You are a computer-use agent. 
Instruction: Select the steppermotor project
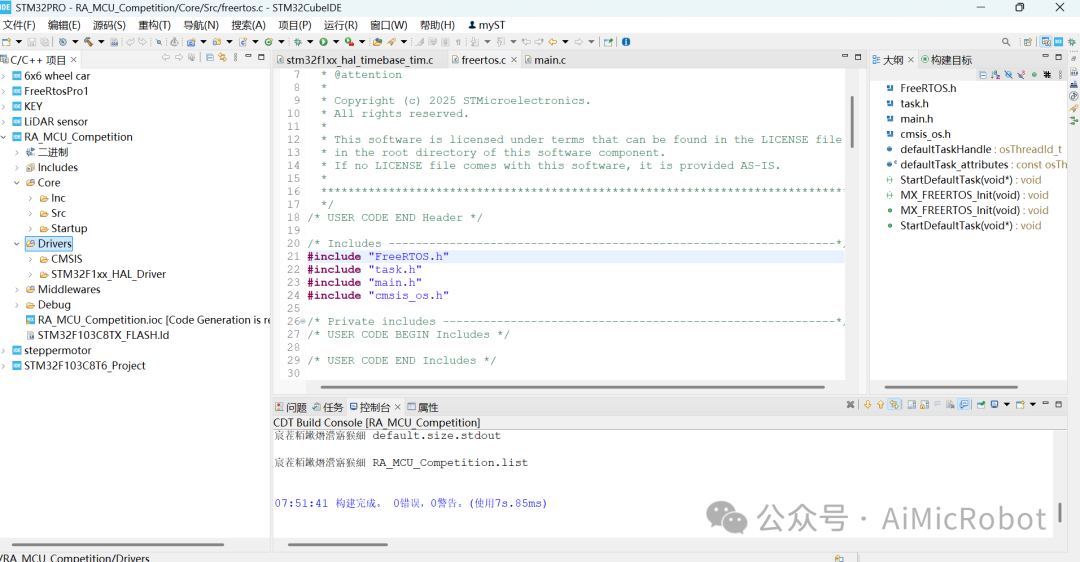point(52,351)
